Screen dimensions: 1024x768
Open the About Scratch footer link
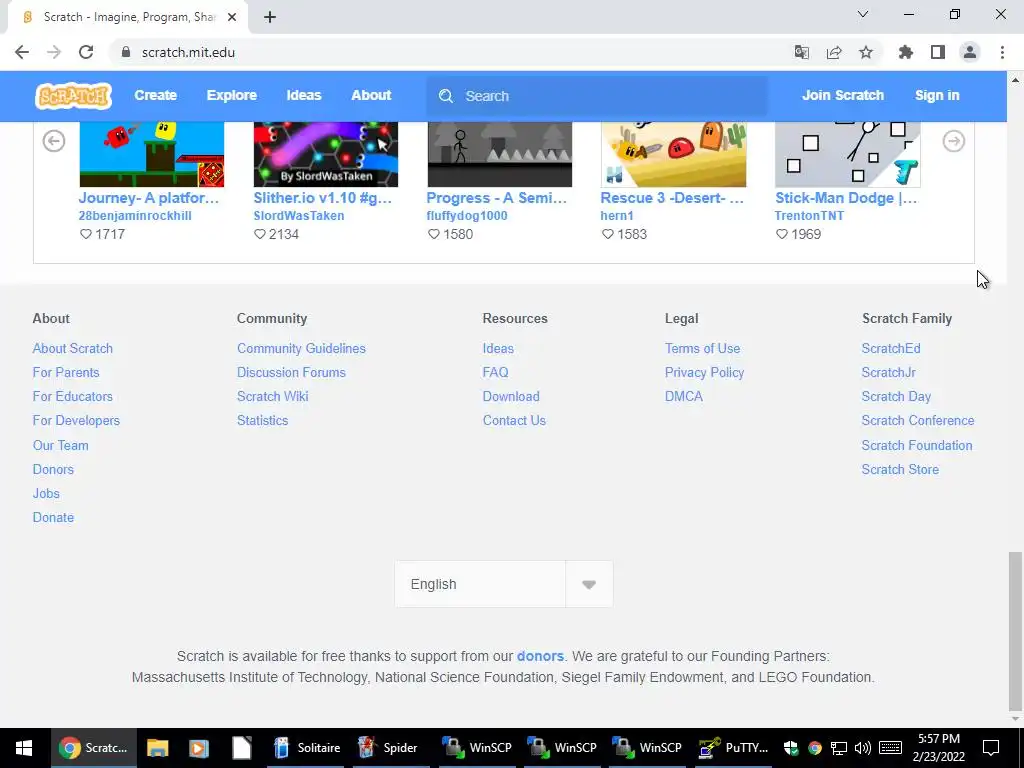[72, 349]
